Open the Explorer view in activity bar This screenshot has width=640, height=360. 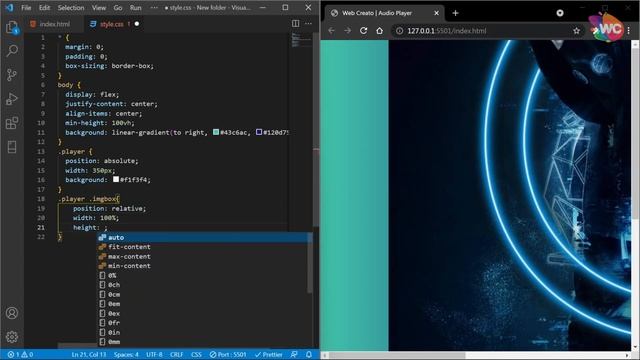12,28
